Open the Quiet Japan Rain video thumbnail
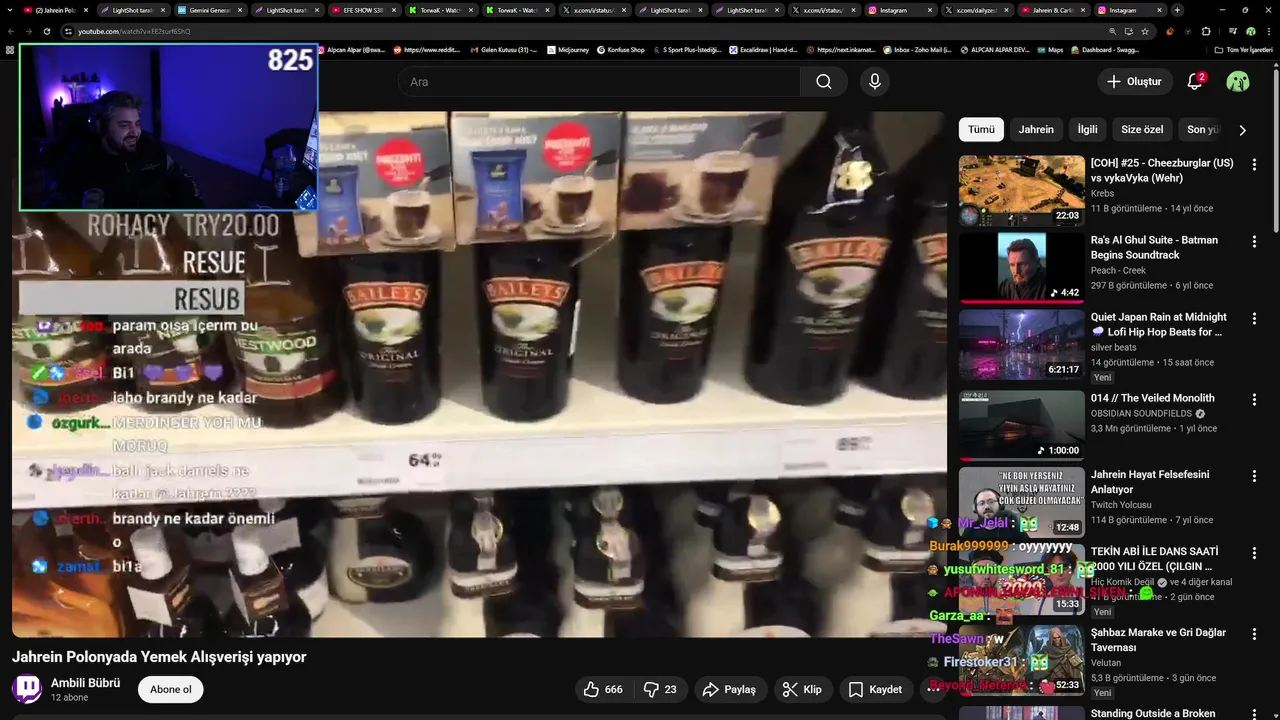Viewport: 1280px width, 720px height. [1021, 344]
